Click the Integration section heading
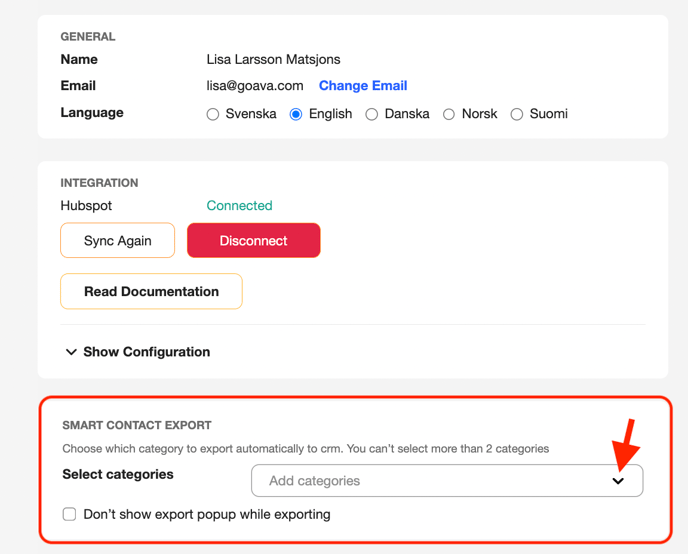 click(x=99, y=183)
